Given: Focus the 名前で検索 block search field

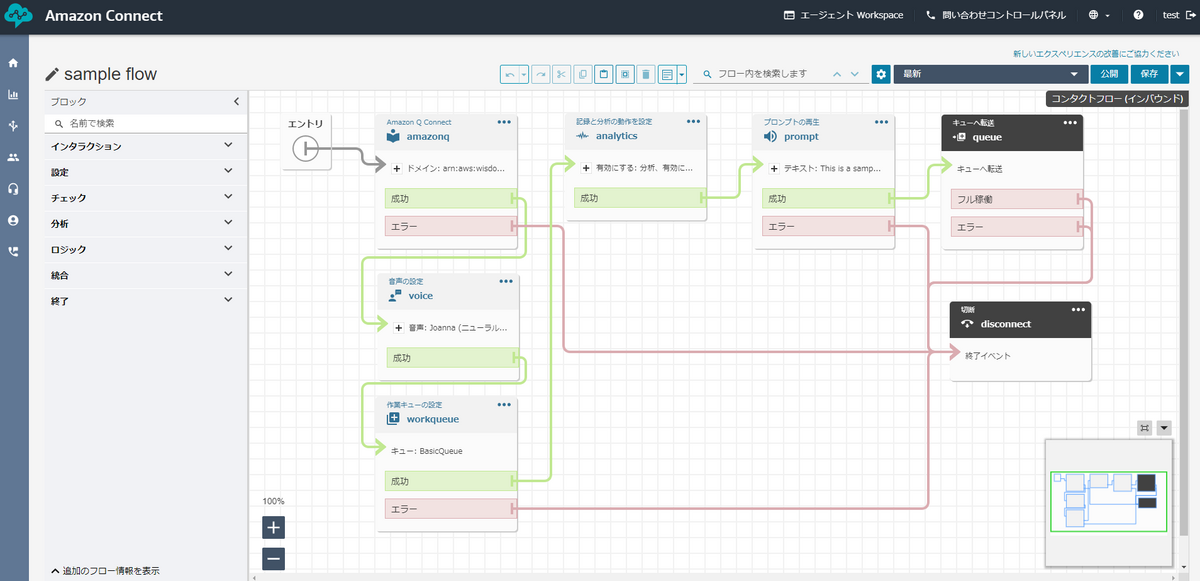Looking at the screenshot, I should (146, 123).
